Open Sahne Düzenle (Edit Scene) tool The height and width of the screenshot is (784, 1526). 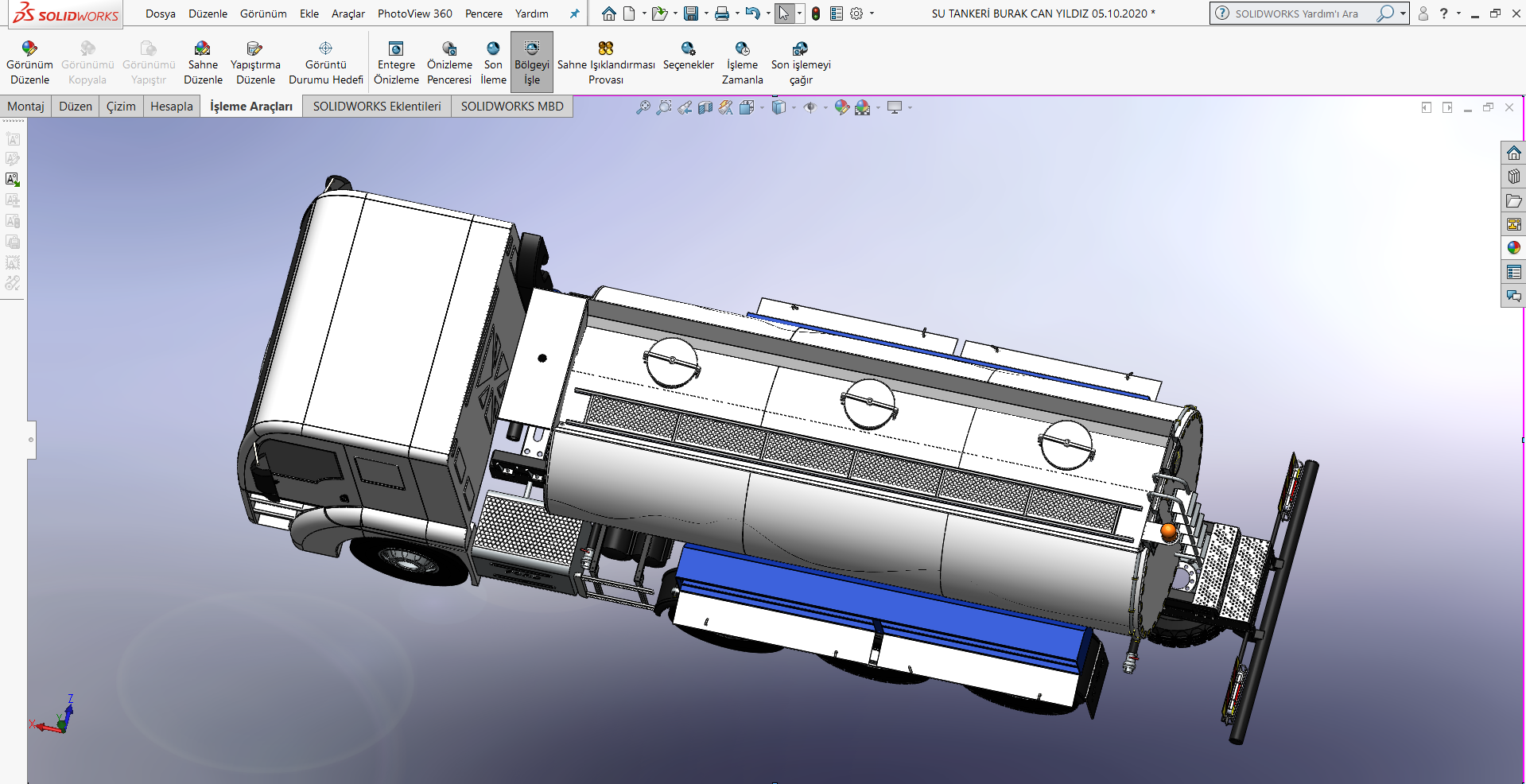click(x=203, y=63)
